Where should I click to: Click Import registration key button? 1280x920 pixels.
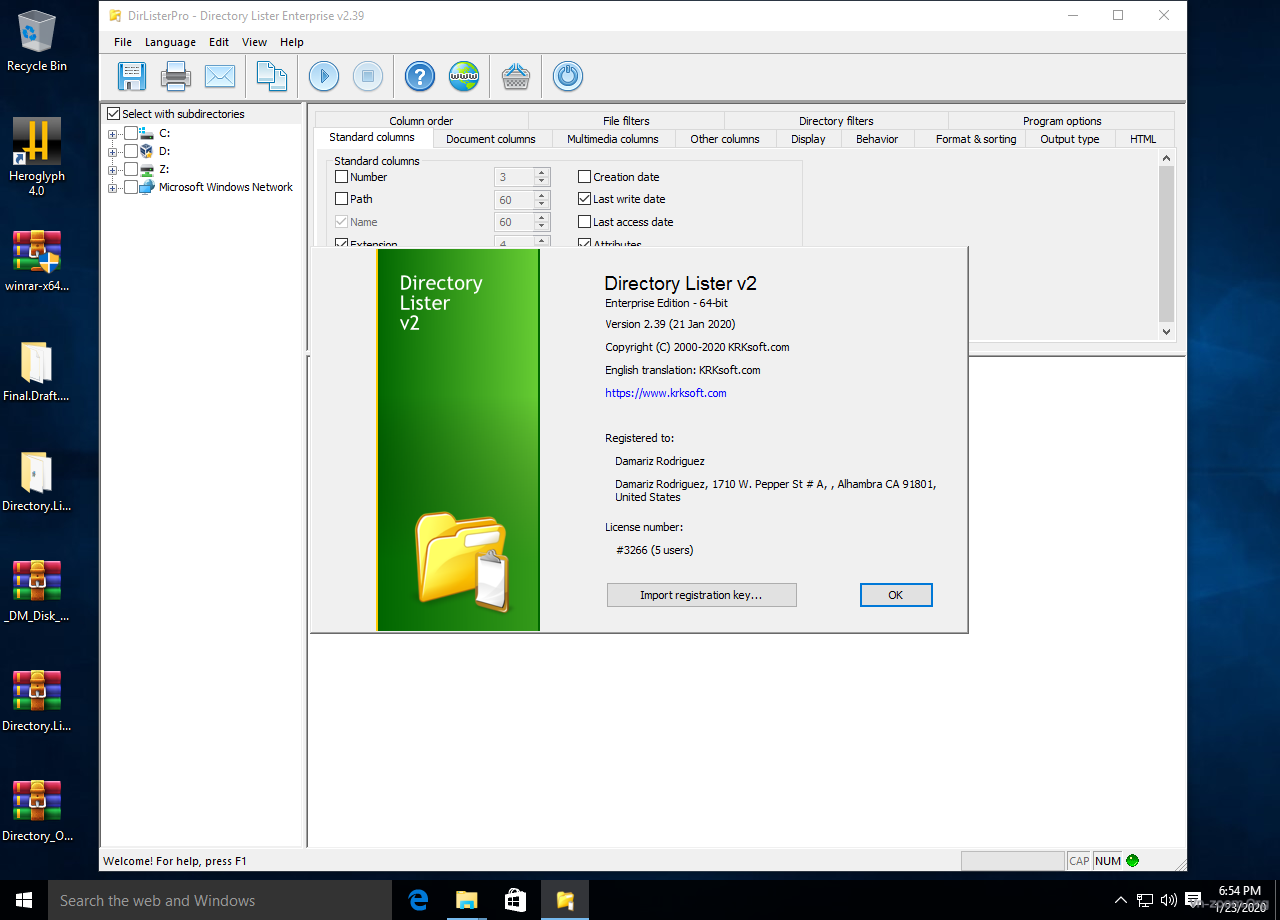pyautogui.click(x=701, y=595)
